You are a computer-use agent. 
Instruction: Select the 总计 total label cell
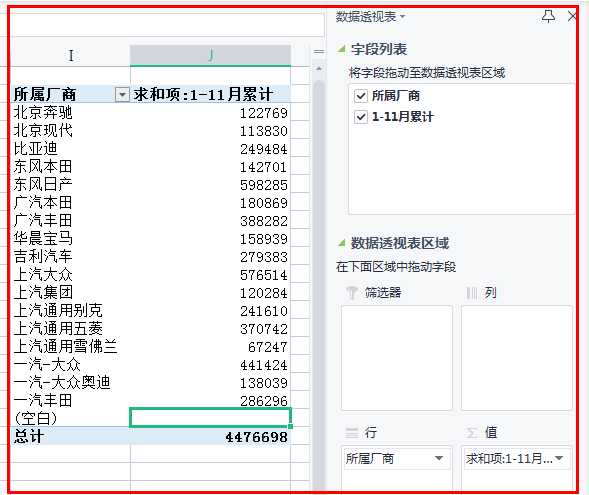(70, 436)
